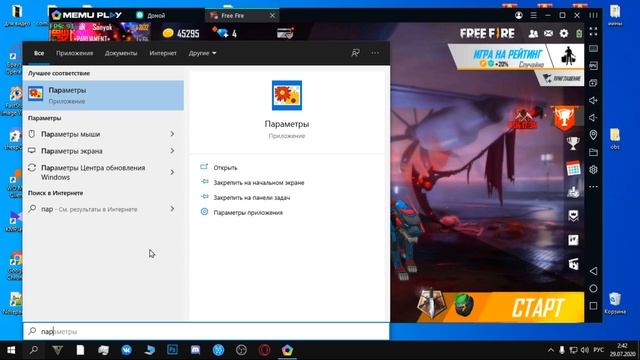
Task: Decrease volume in MEmu sidebar
Action: pos(593,118)
